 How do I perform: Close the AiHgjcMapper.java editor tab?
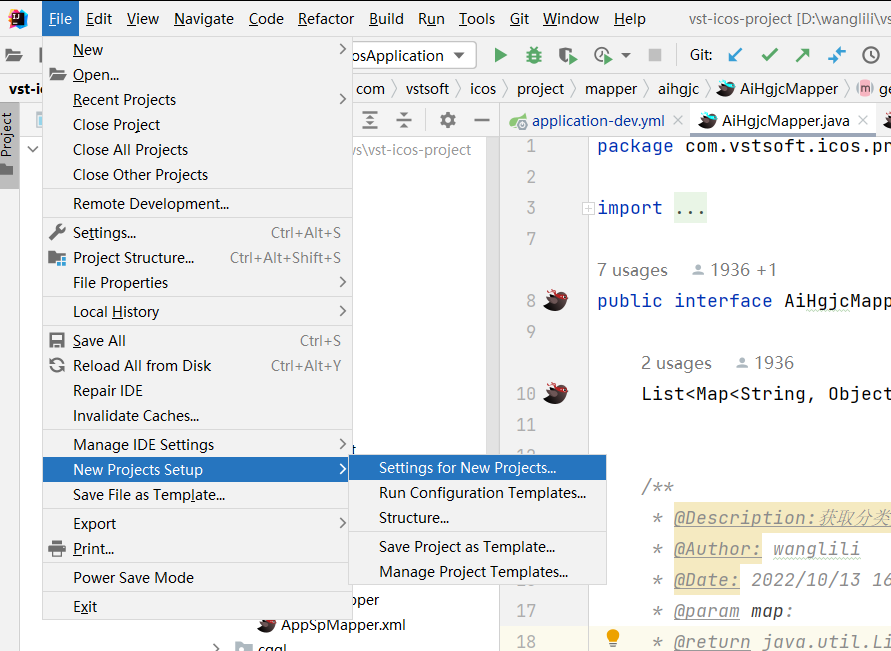pos(863,121)
